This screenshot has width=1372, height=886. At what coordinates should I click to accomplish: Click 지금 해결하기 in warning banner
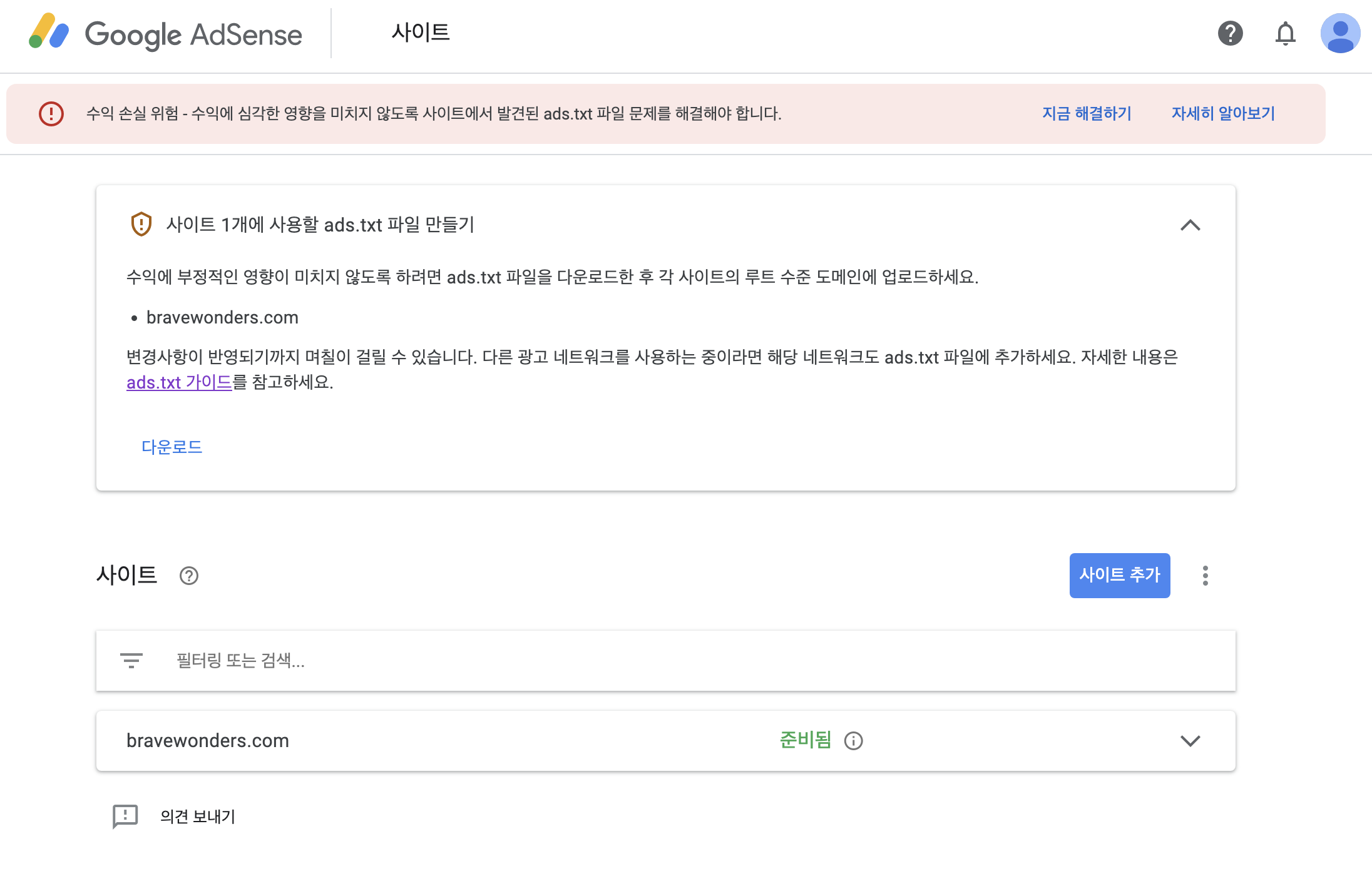coord(1087,114)
